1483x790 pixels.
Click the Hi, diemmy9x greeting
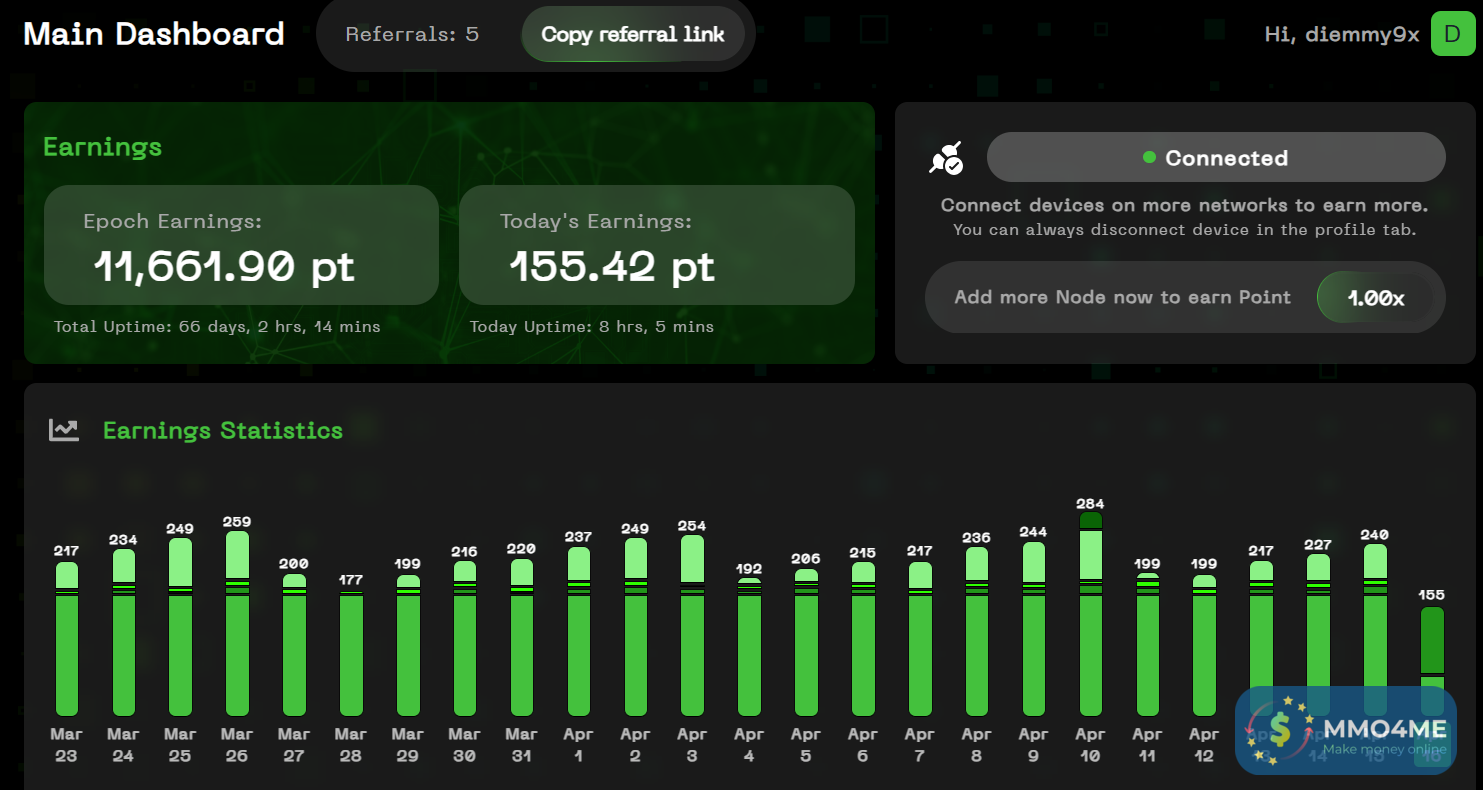point(1342,34)
